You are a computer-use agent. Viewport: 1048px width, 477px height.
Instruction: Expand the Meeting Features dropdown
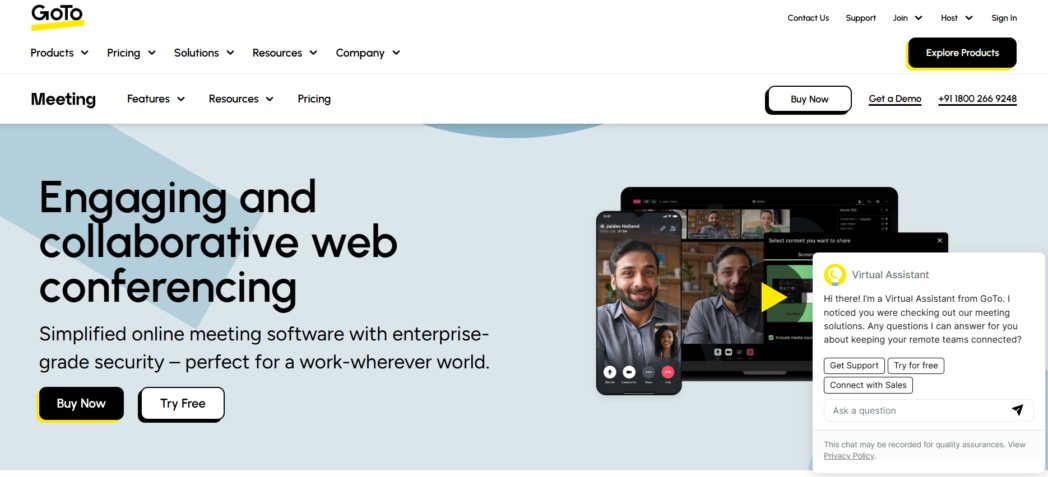(156, 99)
